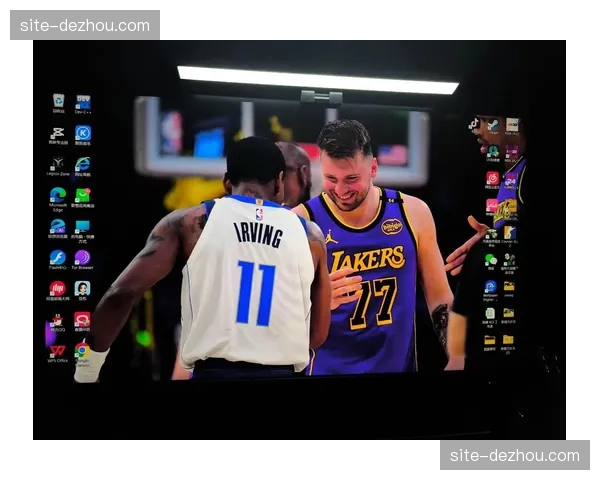Open the Legion Zone shortcut
This screenshot has width=600, height=480.
pyautogui.click(x=58, y=164)
